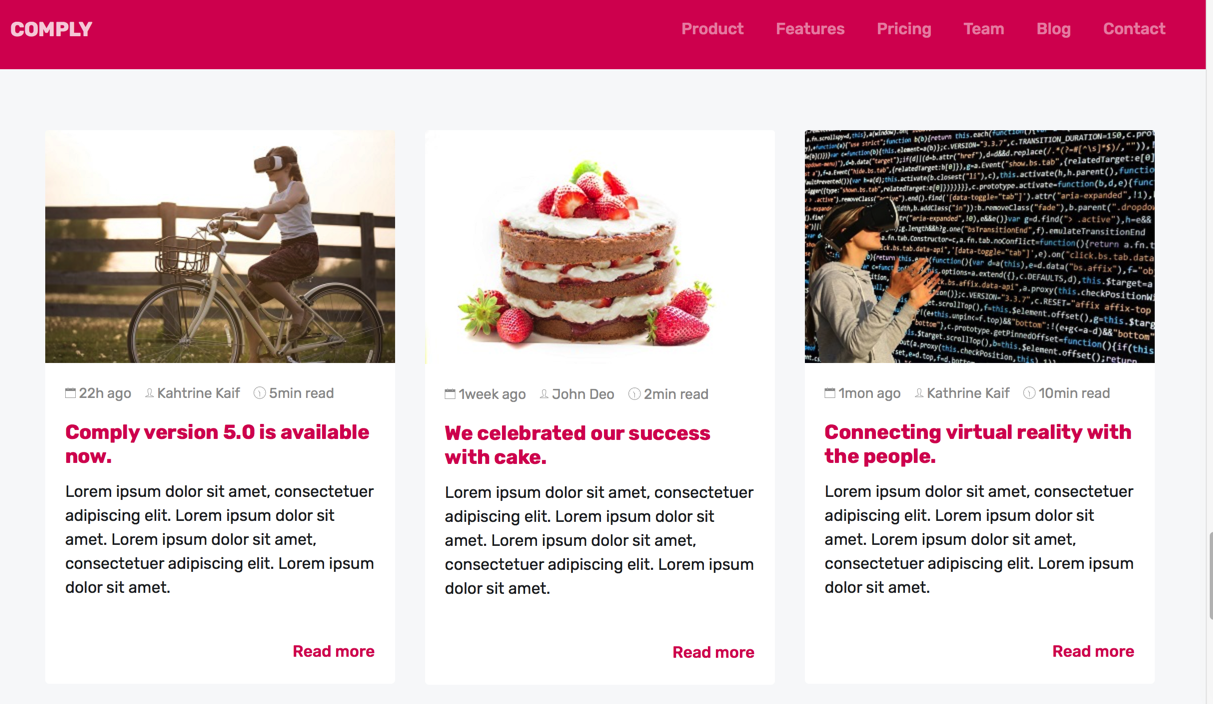Click the COMPLY logo
Image resolution: width=1213 pixels, height=704 pixels.
(x=51, y=29)
